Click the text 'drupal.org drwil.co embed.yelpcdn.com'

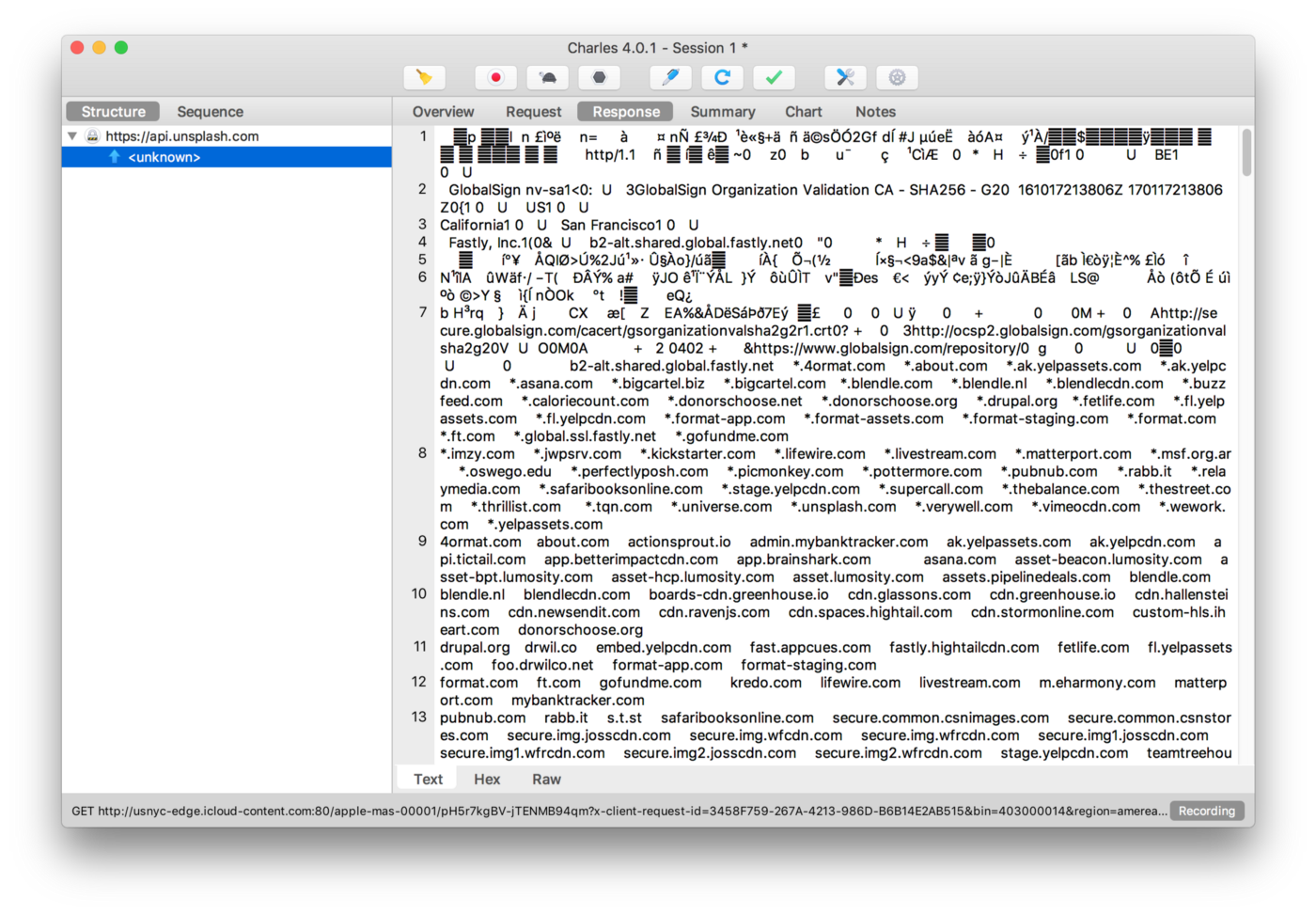[585, 647]
